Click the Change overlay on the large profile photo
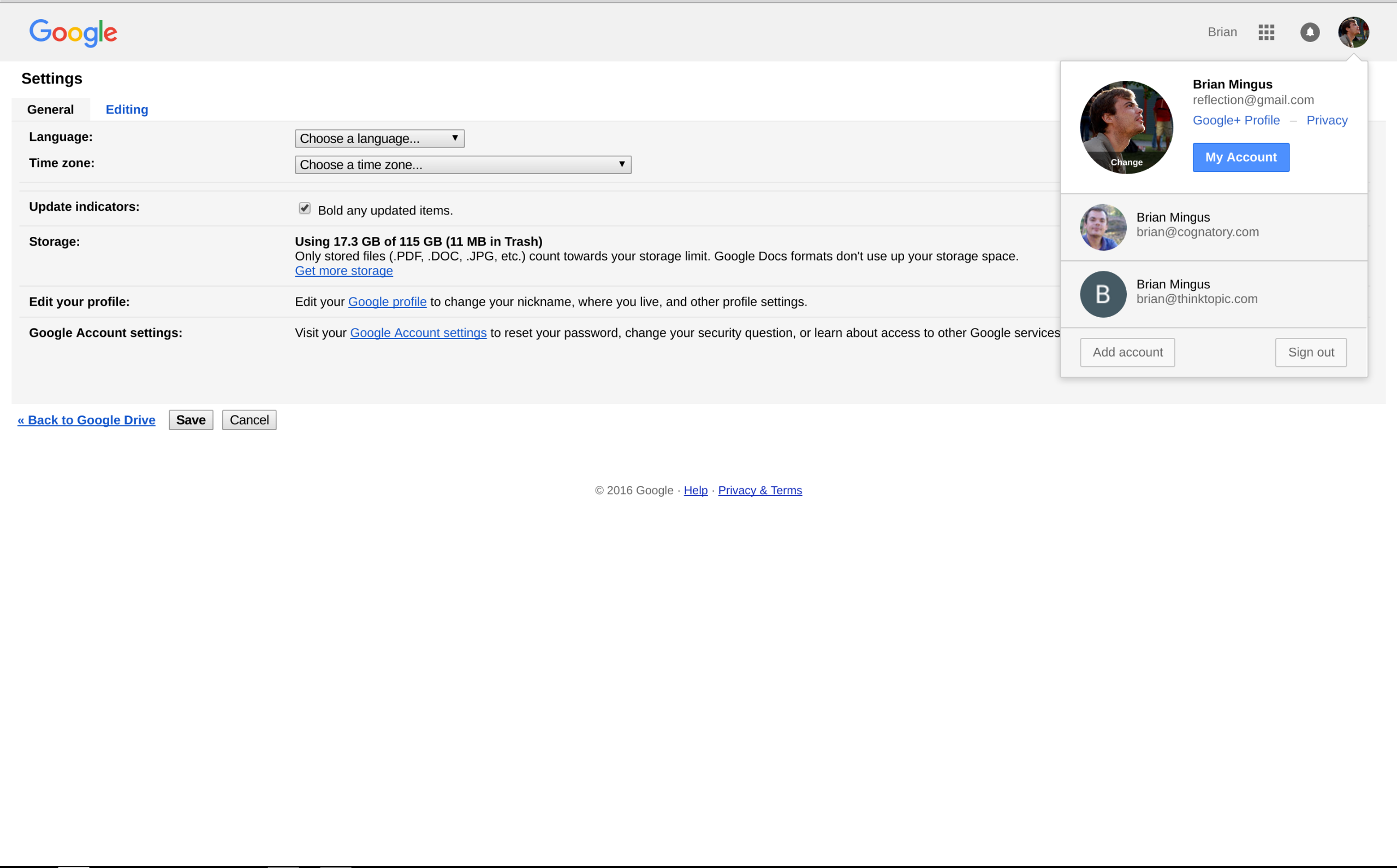This screenshot has height=868, width=1397. 1126,163
